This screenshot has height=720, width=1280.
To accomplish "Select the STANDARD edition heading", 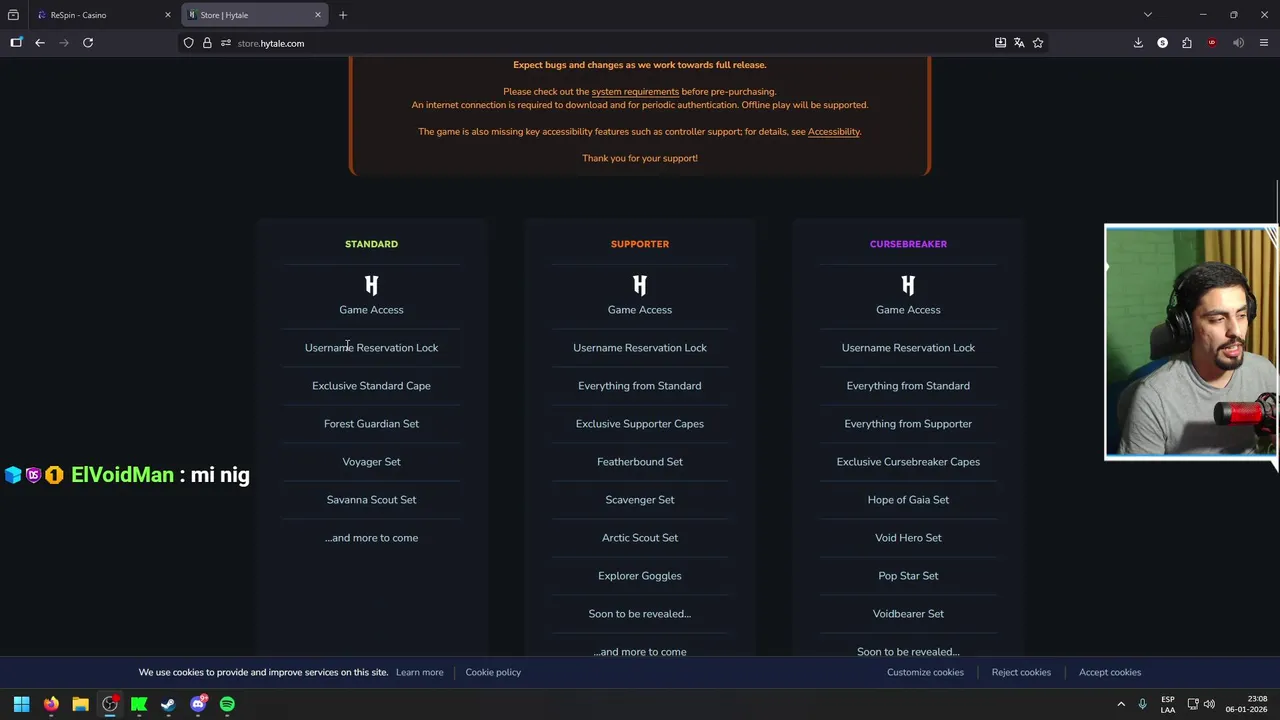I will pos(371,244).
